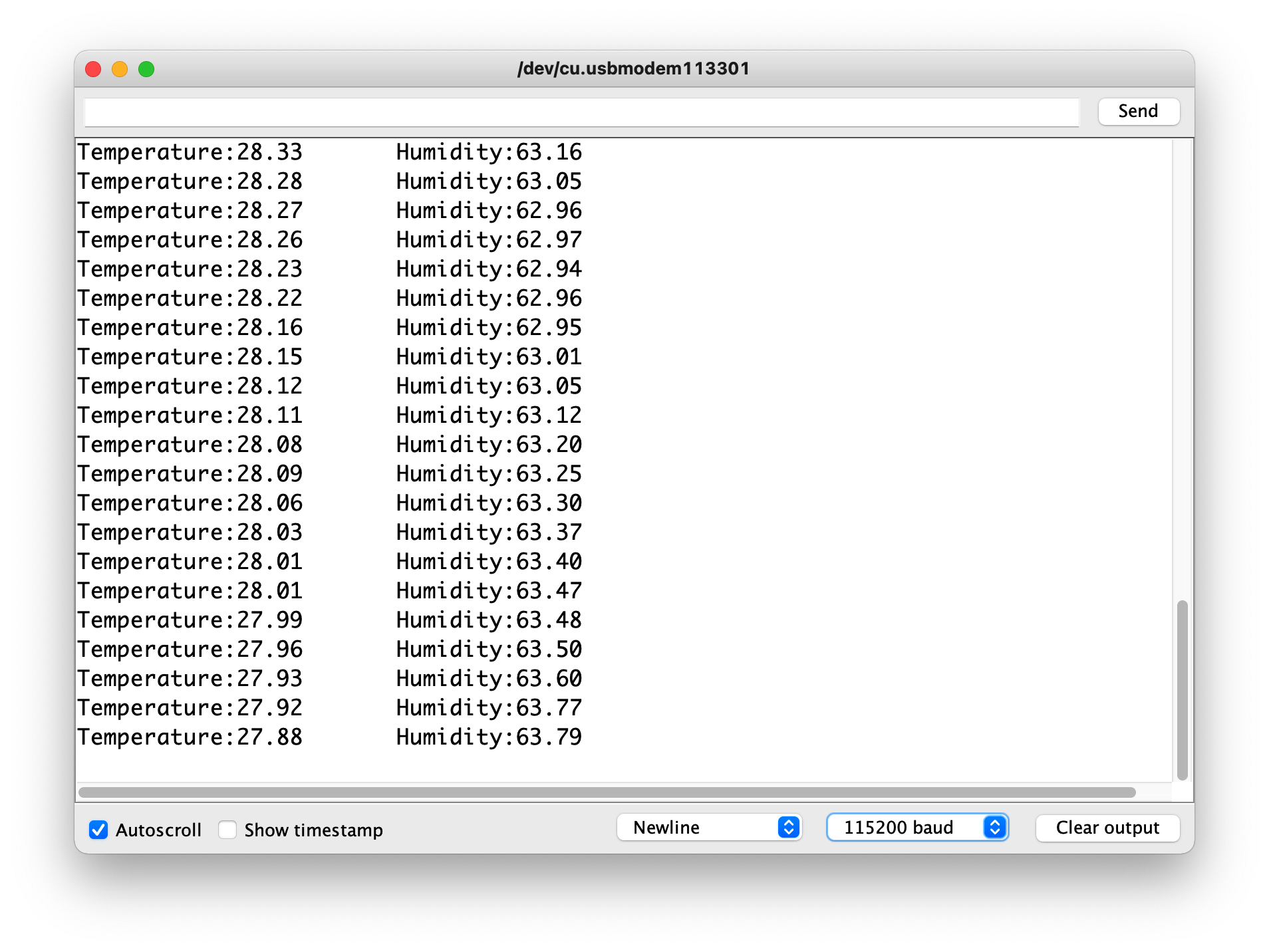Click the Humidity:63.30 reading

click(x=489, y=503)
